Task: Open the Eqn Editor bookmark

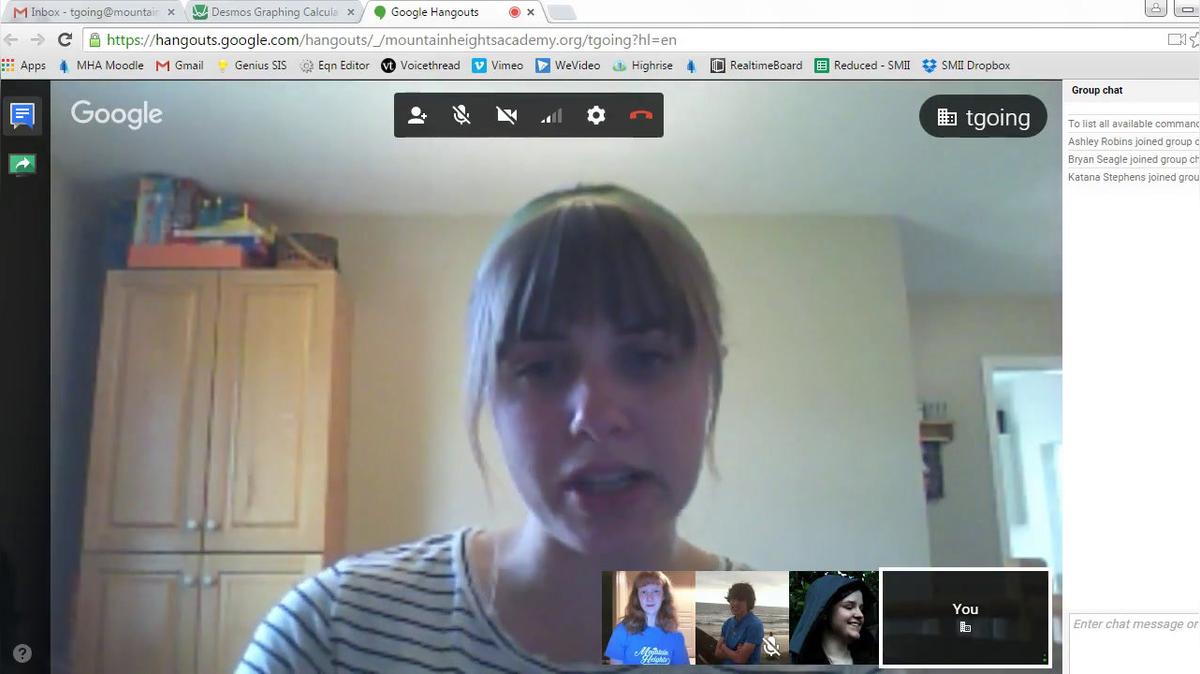Action: [335, 65]
